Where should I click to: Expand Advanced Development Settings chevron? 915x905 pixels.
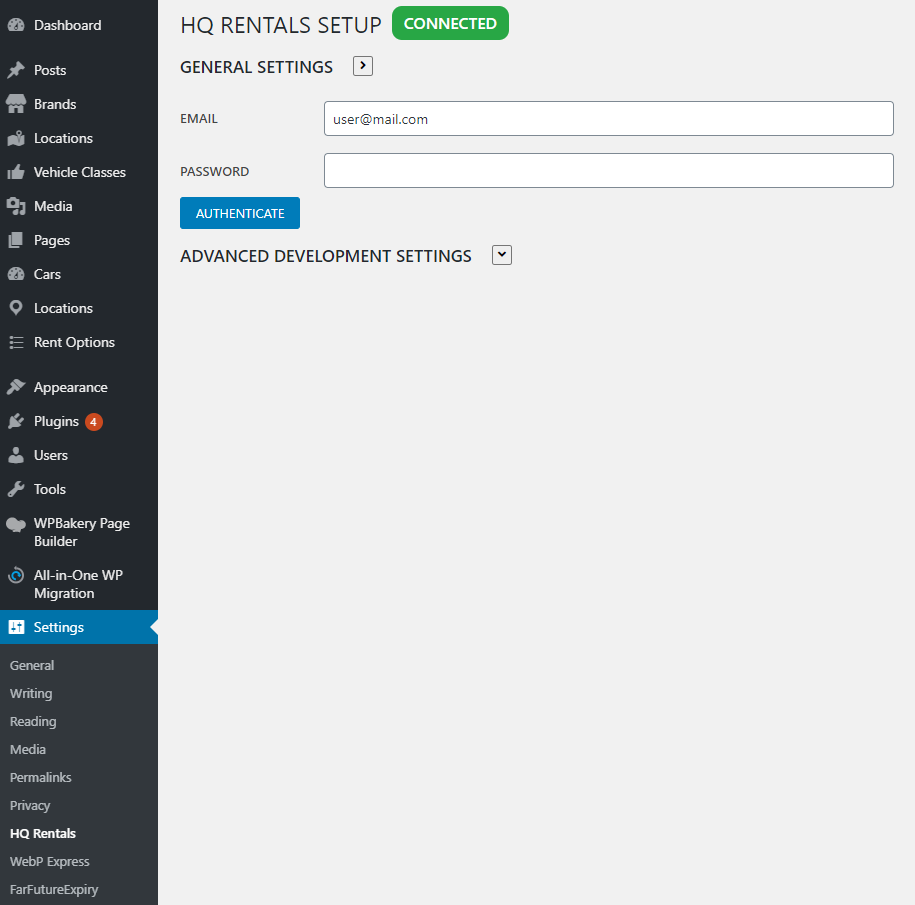pyautogui.click(x=502, y=255)
